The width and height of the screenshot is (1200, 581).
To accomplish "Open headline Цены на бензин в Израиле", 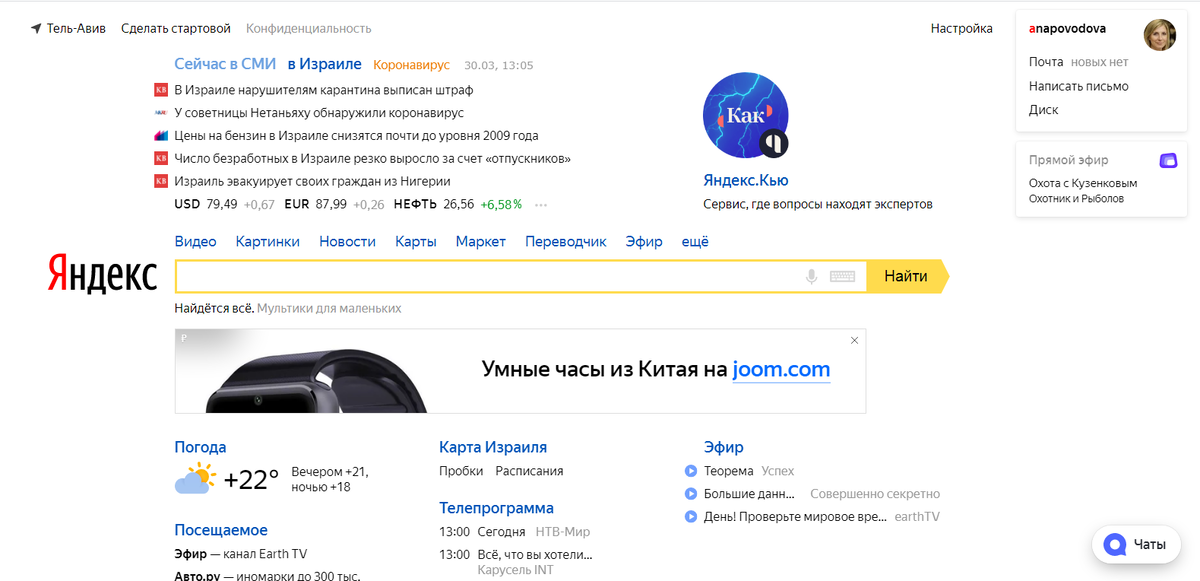I will point(356,135).
